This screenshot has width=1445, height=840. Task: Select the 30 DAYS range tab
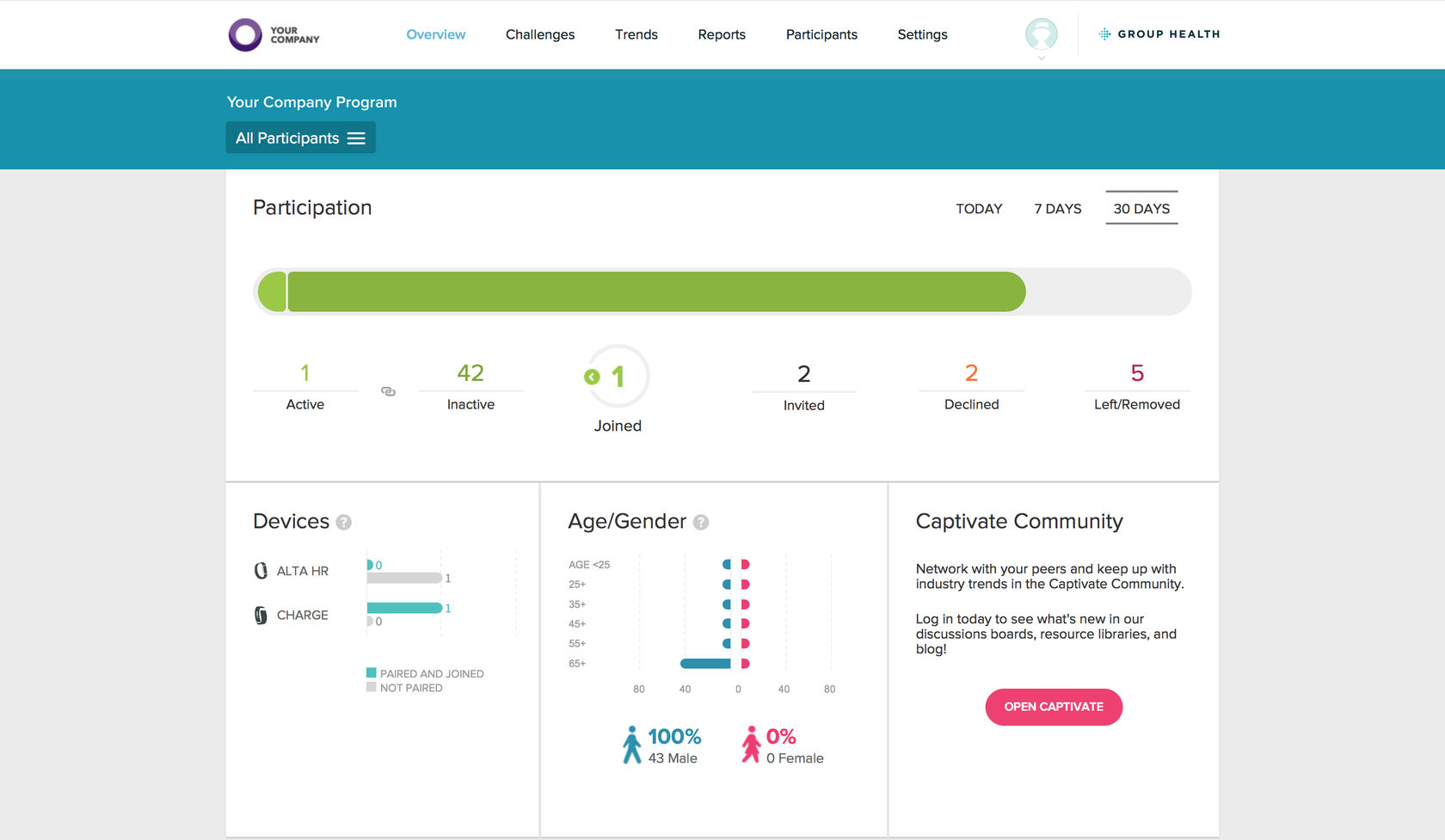point(1141,208)
